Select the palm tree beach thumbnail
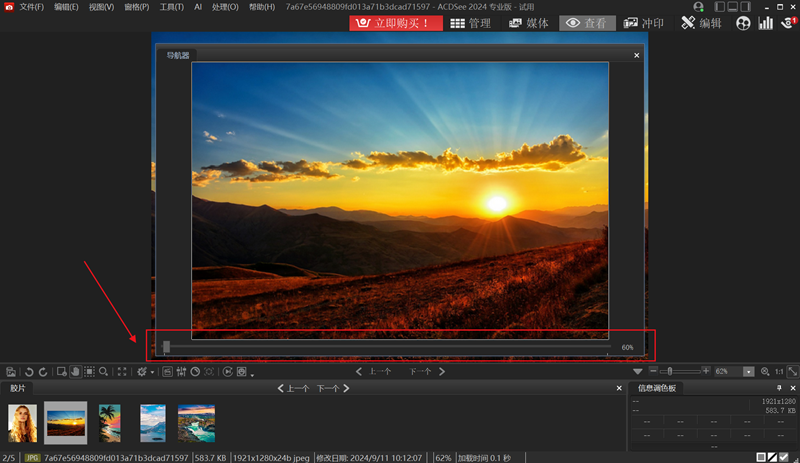This screenshot has width=800, height=463. (x=110, y=423)
